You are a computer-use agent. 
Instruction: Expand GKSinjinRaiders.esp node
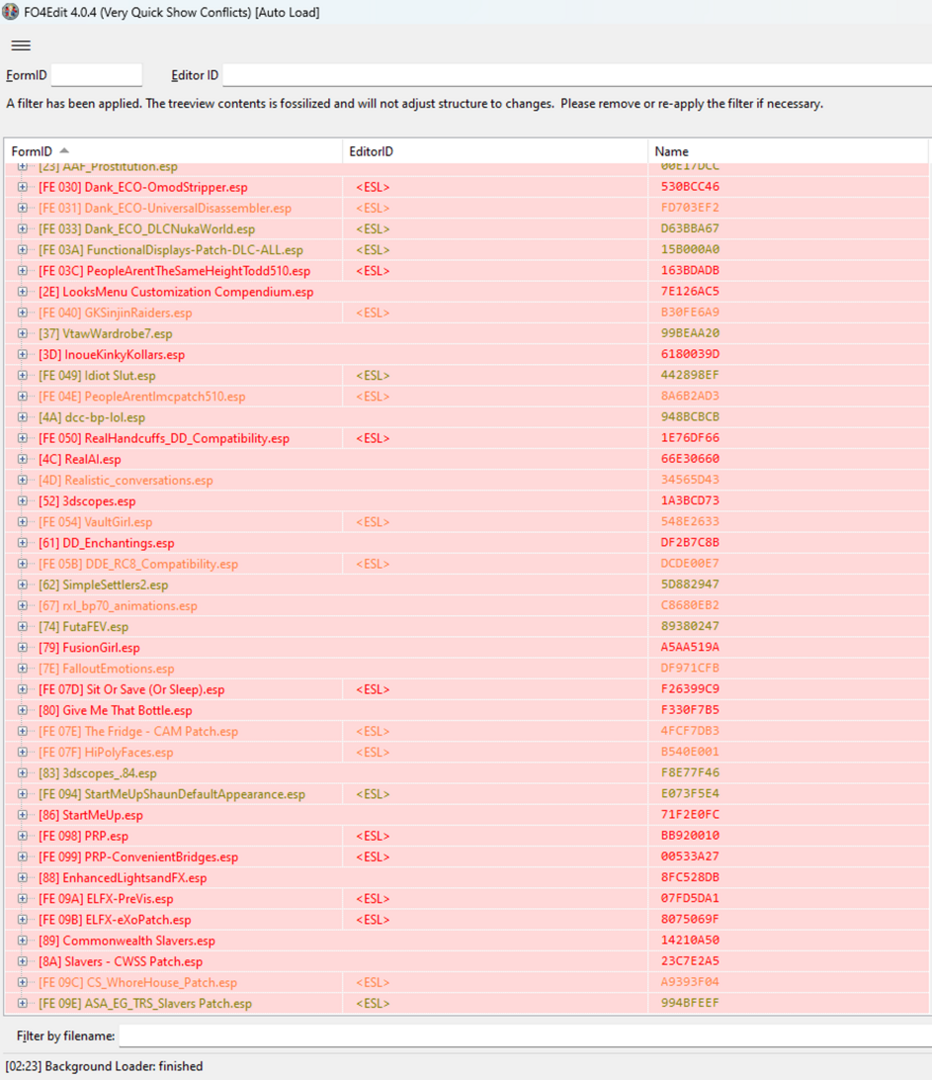click(x=23, y=312)
